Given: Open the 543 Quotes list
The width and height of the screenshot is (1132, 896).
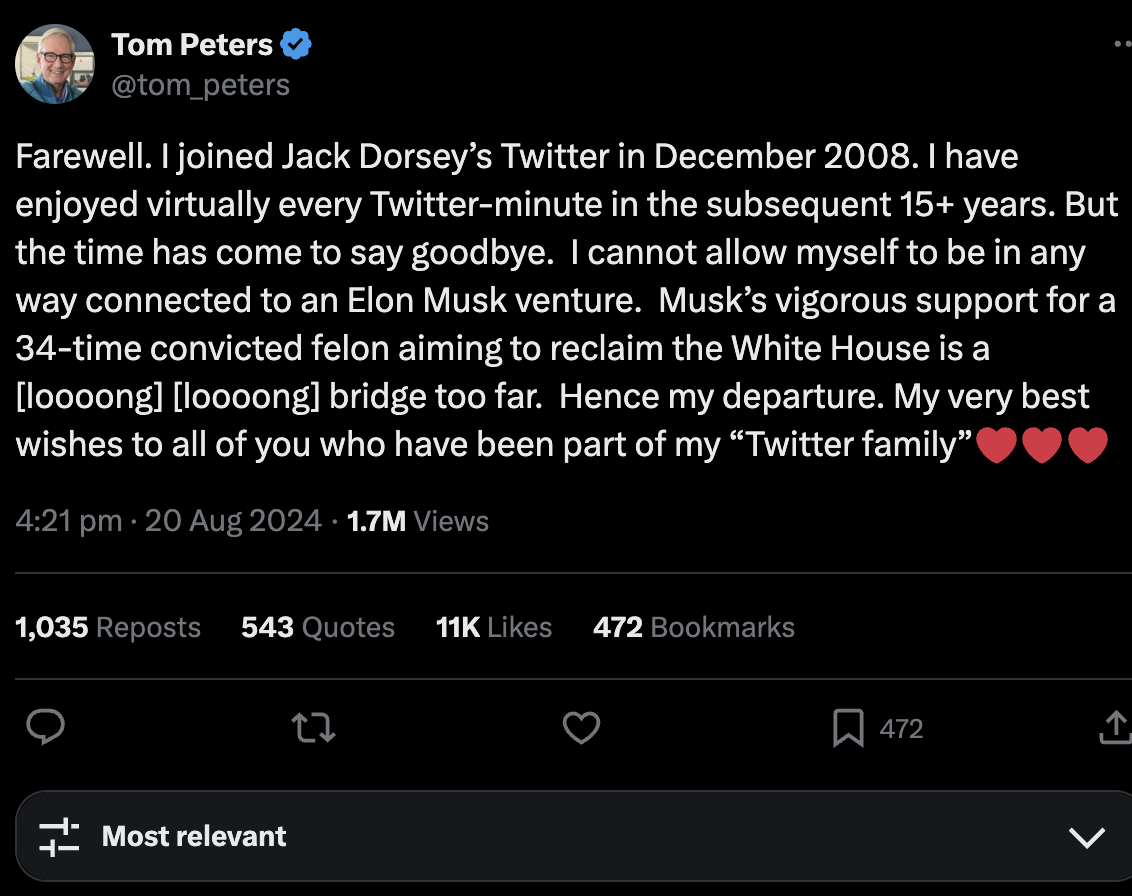Looking at the screenshot, I should [x=317, y=627].
